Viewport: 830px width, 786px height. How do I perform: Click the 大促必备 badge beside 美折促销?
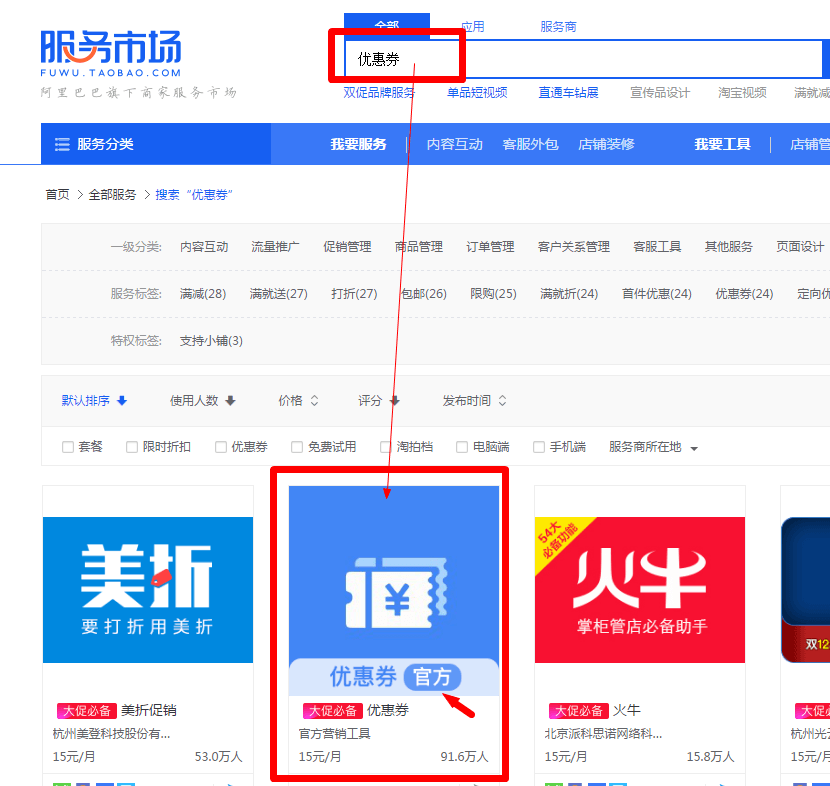pos(86,710)
